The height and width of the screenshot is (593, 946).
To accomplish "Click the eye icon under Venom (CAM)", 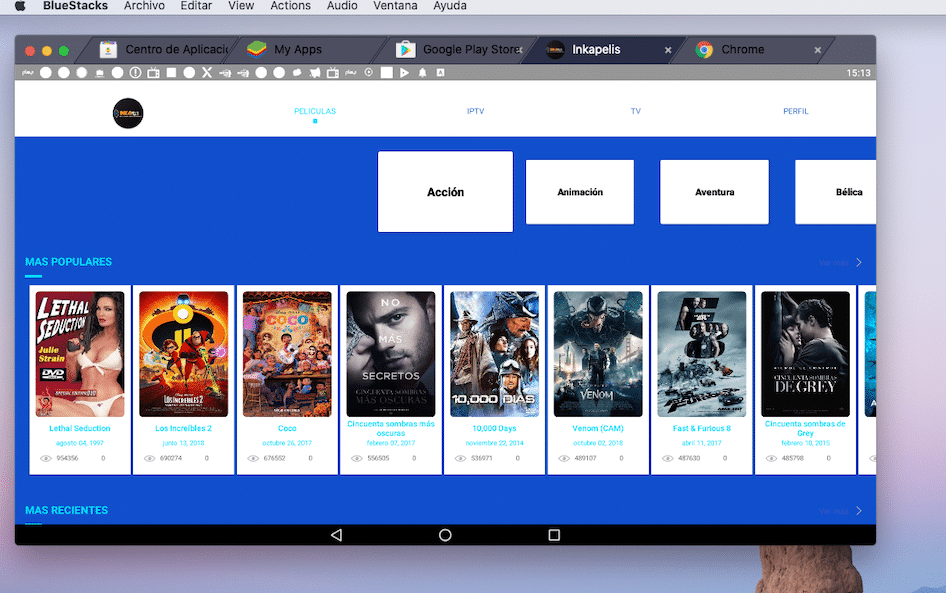I will pos(564,458).
